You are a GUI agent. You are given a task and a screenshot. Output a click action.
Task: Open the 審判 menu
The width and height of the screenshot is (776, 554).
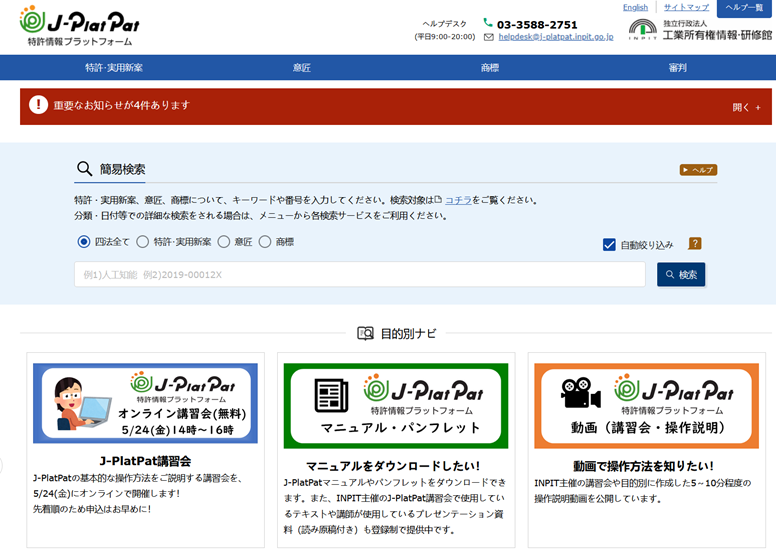click(x=678, y=68)
